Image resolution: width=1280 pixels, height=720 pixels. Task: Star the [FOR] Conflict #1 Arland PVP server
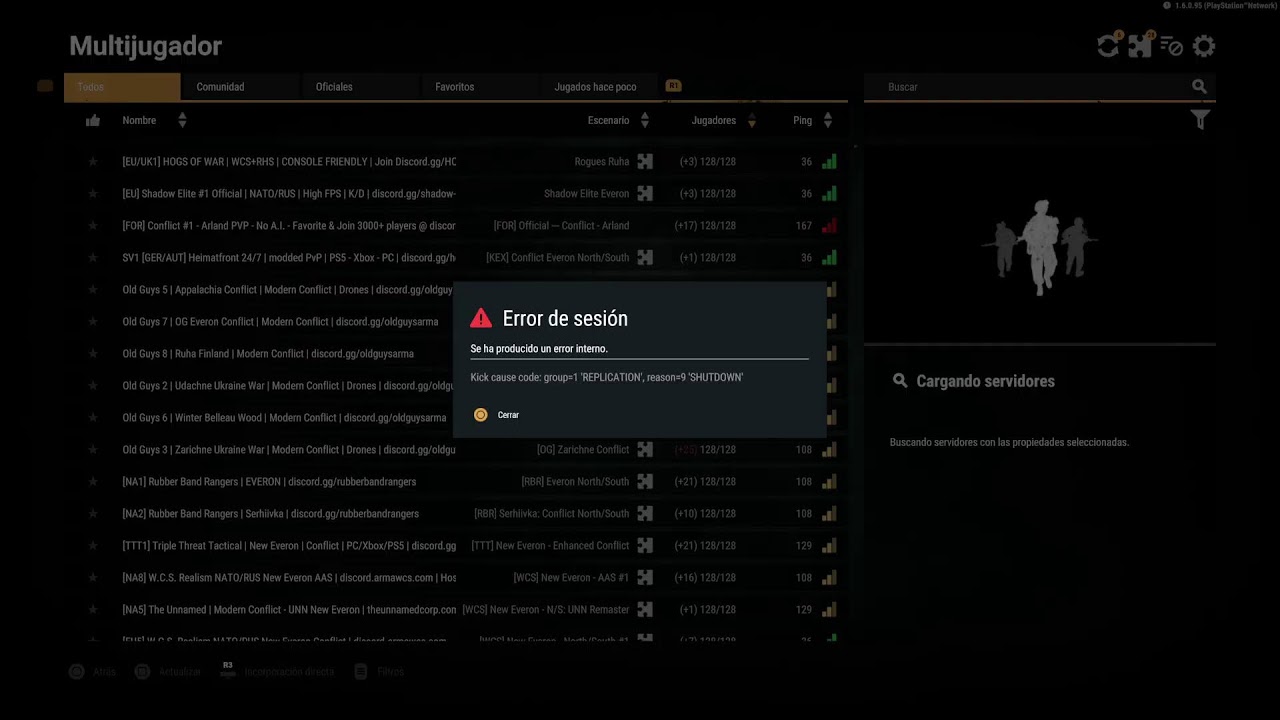point(93,225)
